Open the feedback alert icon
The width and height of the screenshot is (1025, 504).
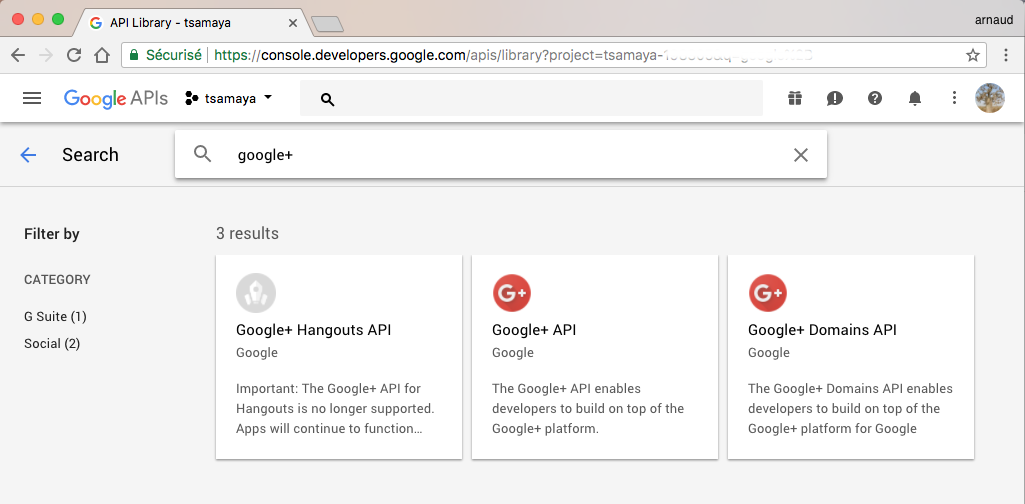pos(834,99)
